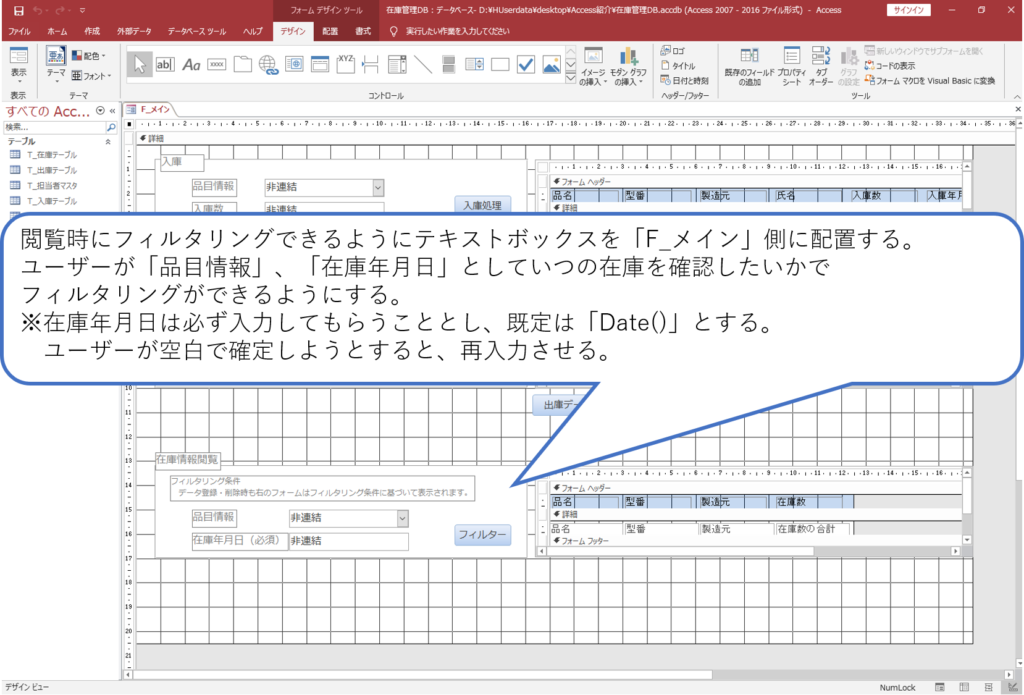Insert 日付と時刻 into the form header
Screen dimensions: 1024x695
click(686, 80)
